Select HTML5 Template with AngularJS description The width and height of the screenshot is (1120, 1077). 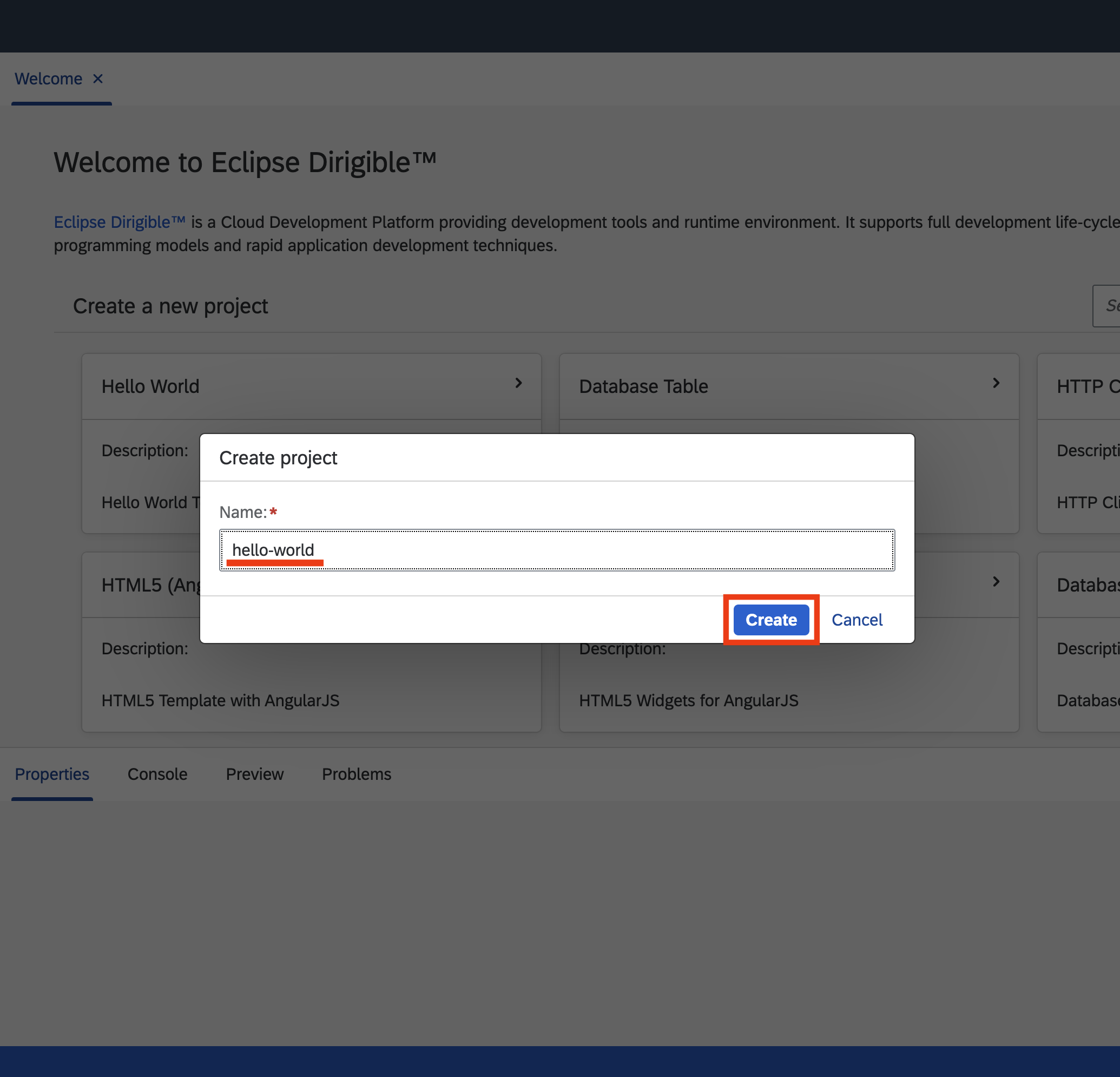221,700
